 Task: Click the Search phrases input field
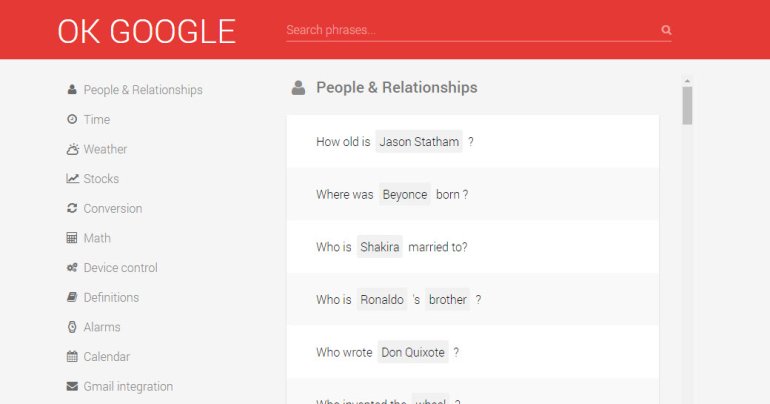[479, 30]
